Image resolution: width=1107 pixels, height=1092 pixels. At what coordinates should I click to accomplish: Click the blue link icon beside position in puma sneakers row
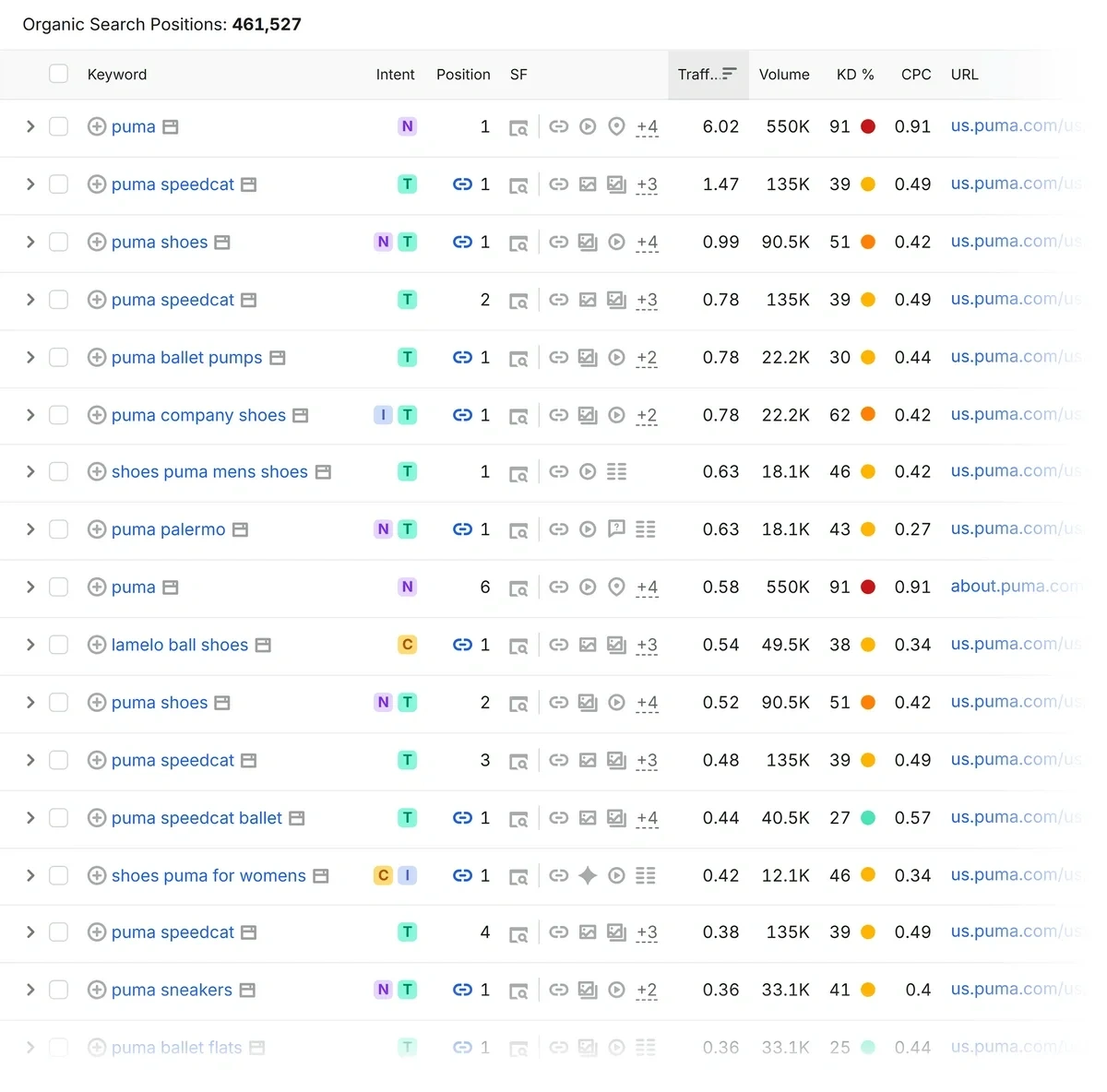tap(462, 990)
